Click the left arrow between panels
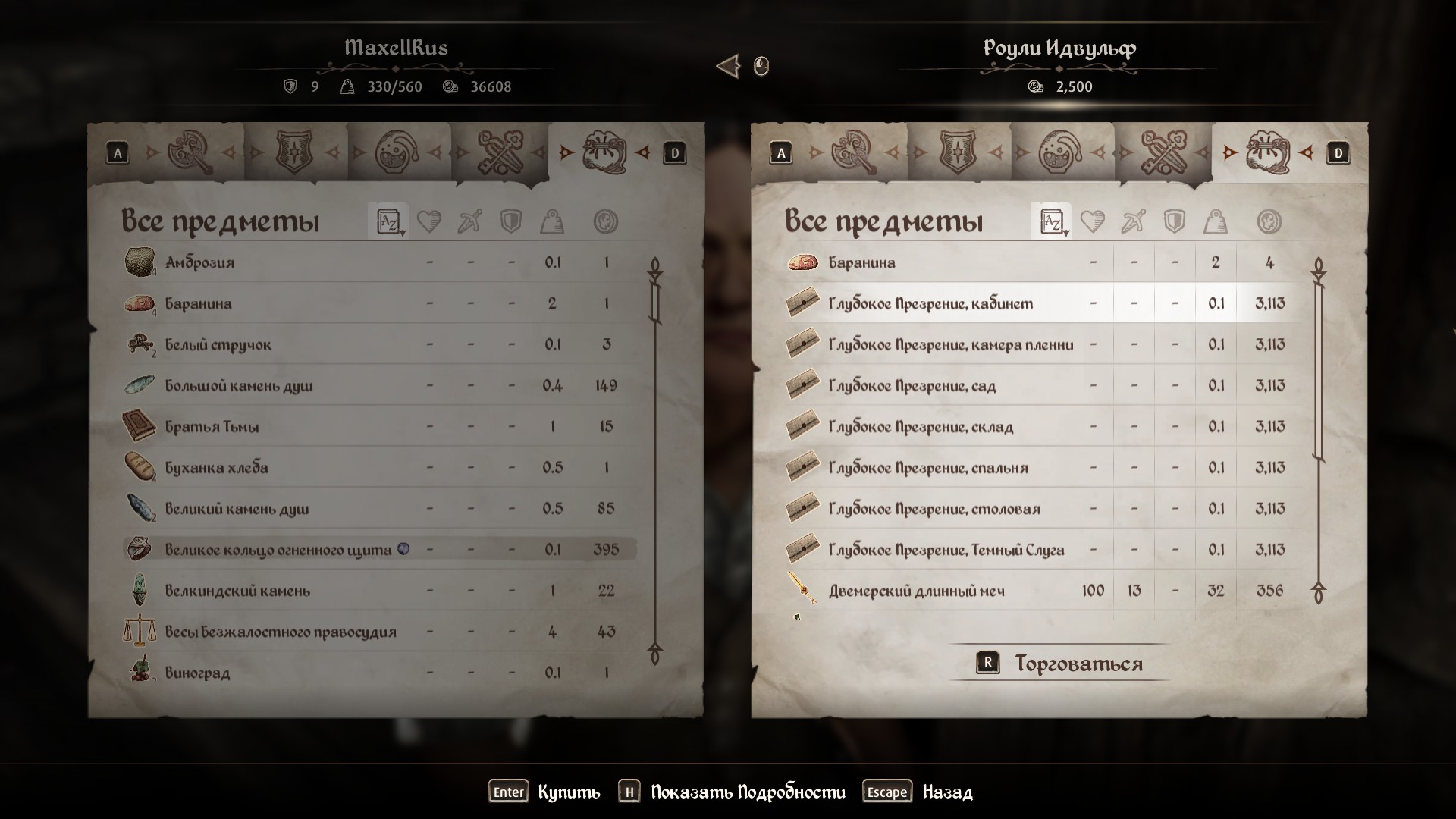This screenshot has width=1456, height=819. [727, 66]
